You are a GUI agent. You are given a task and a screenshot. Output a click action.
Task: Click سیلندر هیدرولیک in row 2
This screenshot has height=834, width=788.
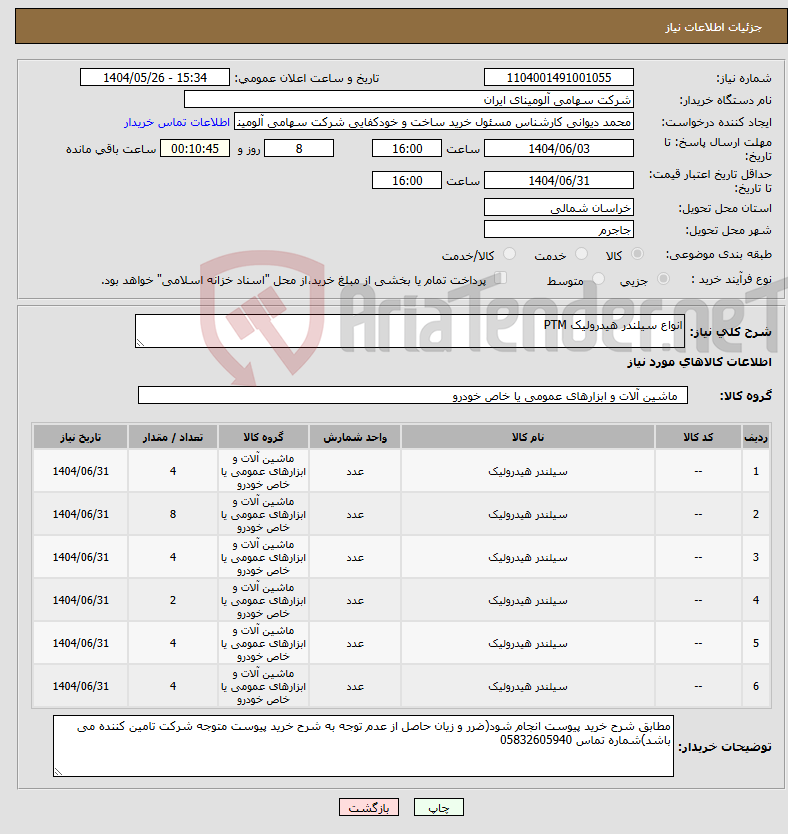(x=527, y=514)
